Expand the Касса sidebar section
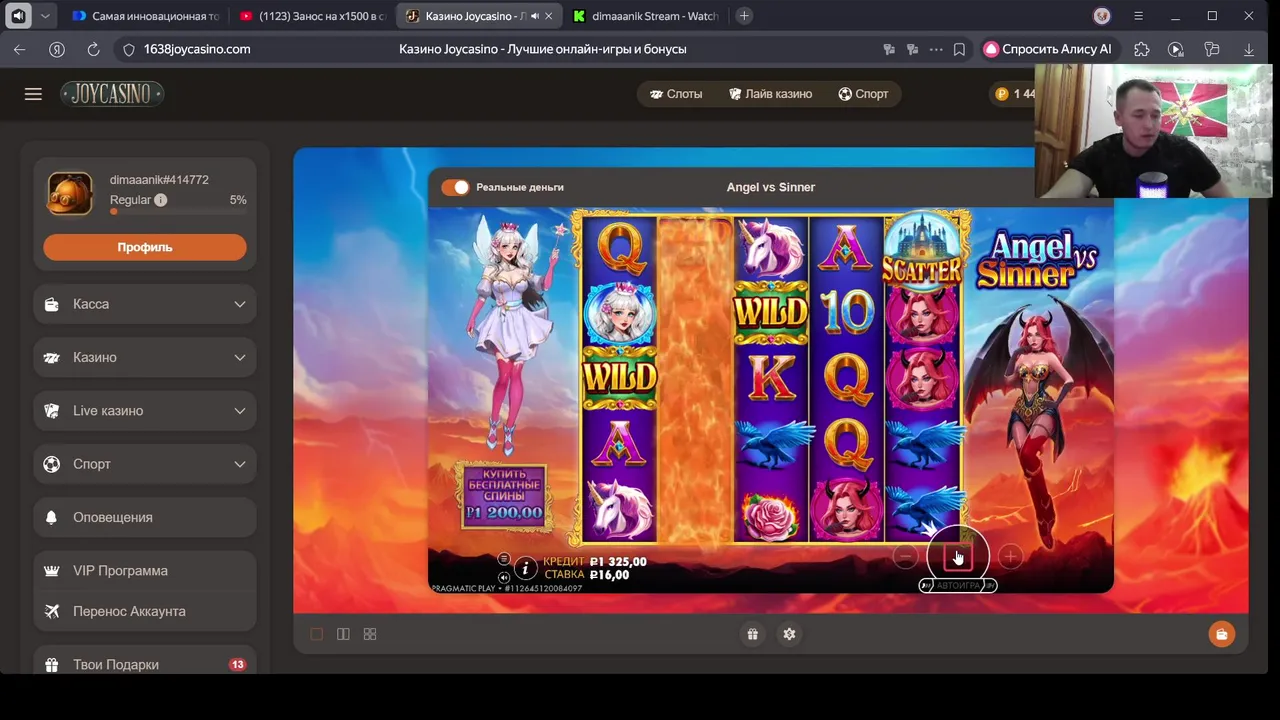 tap(145, 304)
